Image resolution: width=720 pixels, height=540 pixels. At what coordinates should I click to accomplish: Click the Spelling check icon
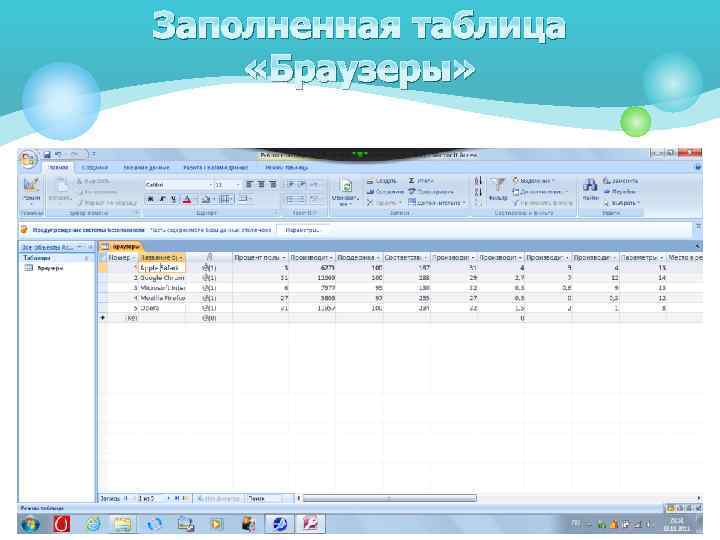point(412,192)
